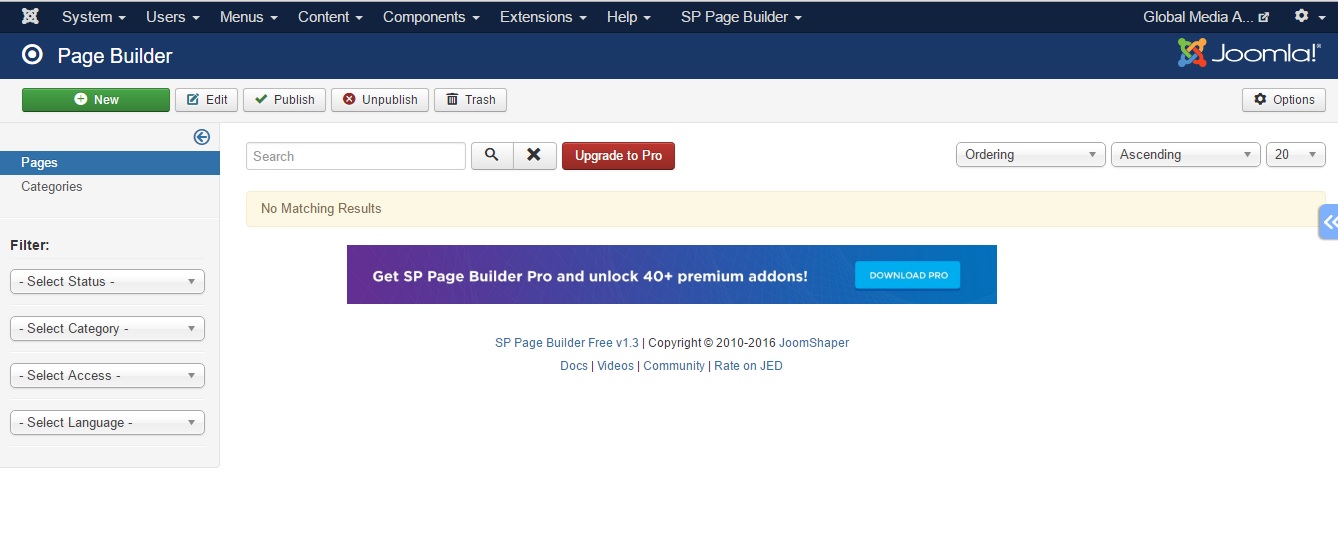The height and width of the screenshot is (554, 1338).
Task: Open the Rate on JED link
Action: [748, 366]
